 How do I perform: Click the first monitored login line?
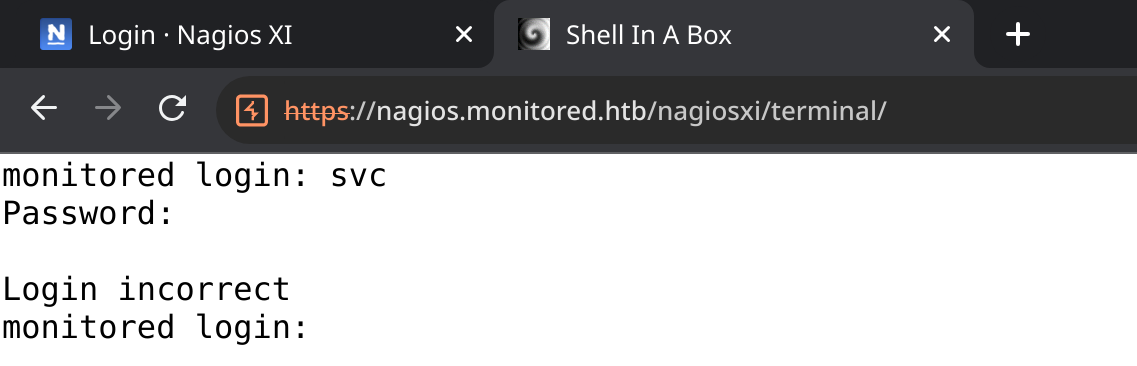[x=194, y=176]
